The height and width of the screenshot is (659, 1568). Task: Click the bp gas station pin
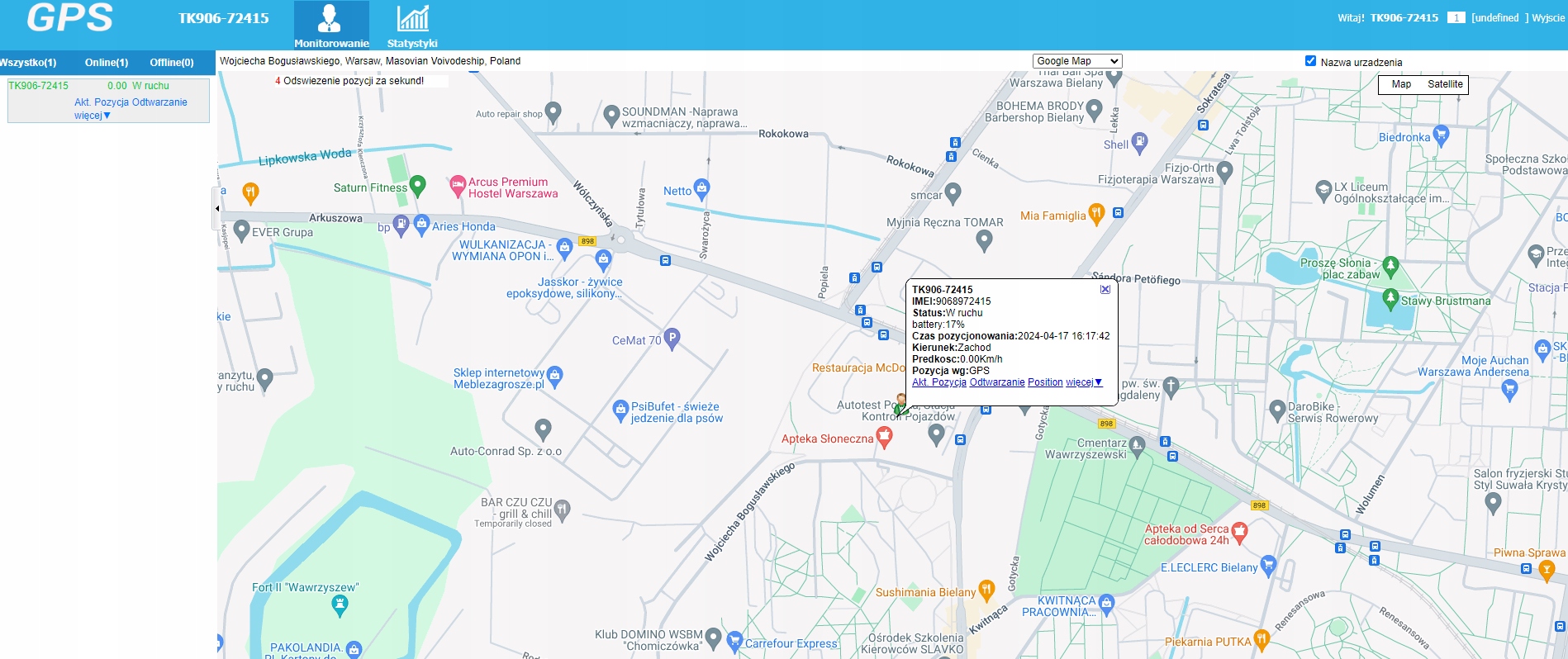(401, 225)
